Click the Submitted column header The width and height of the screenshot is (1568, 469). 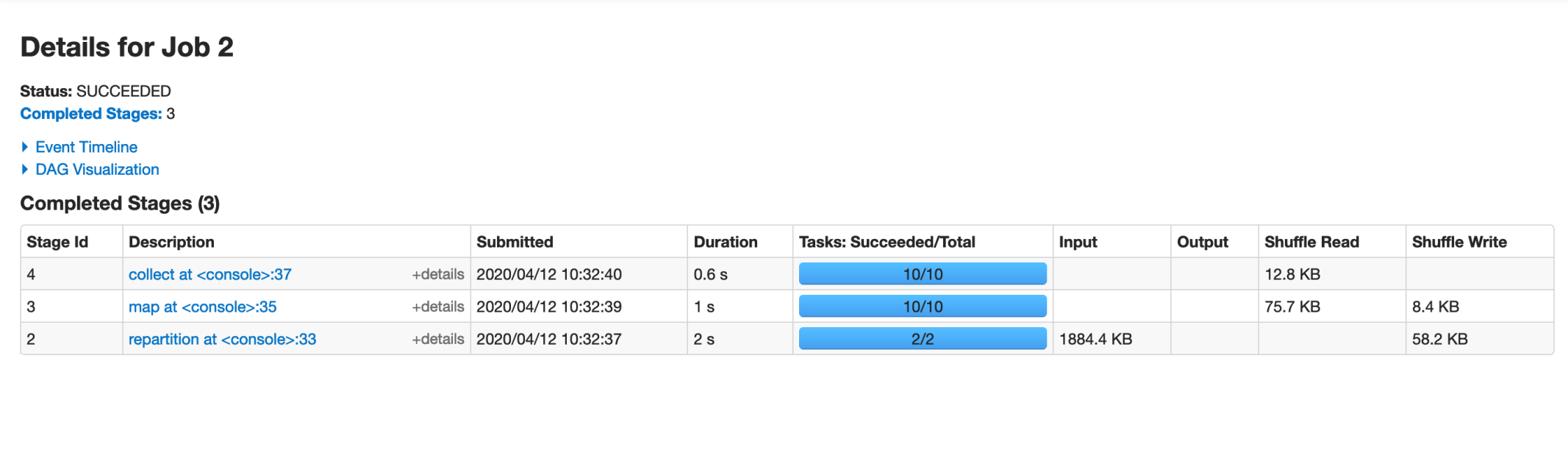pyautogui.click(x=515, y=242)
